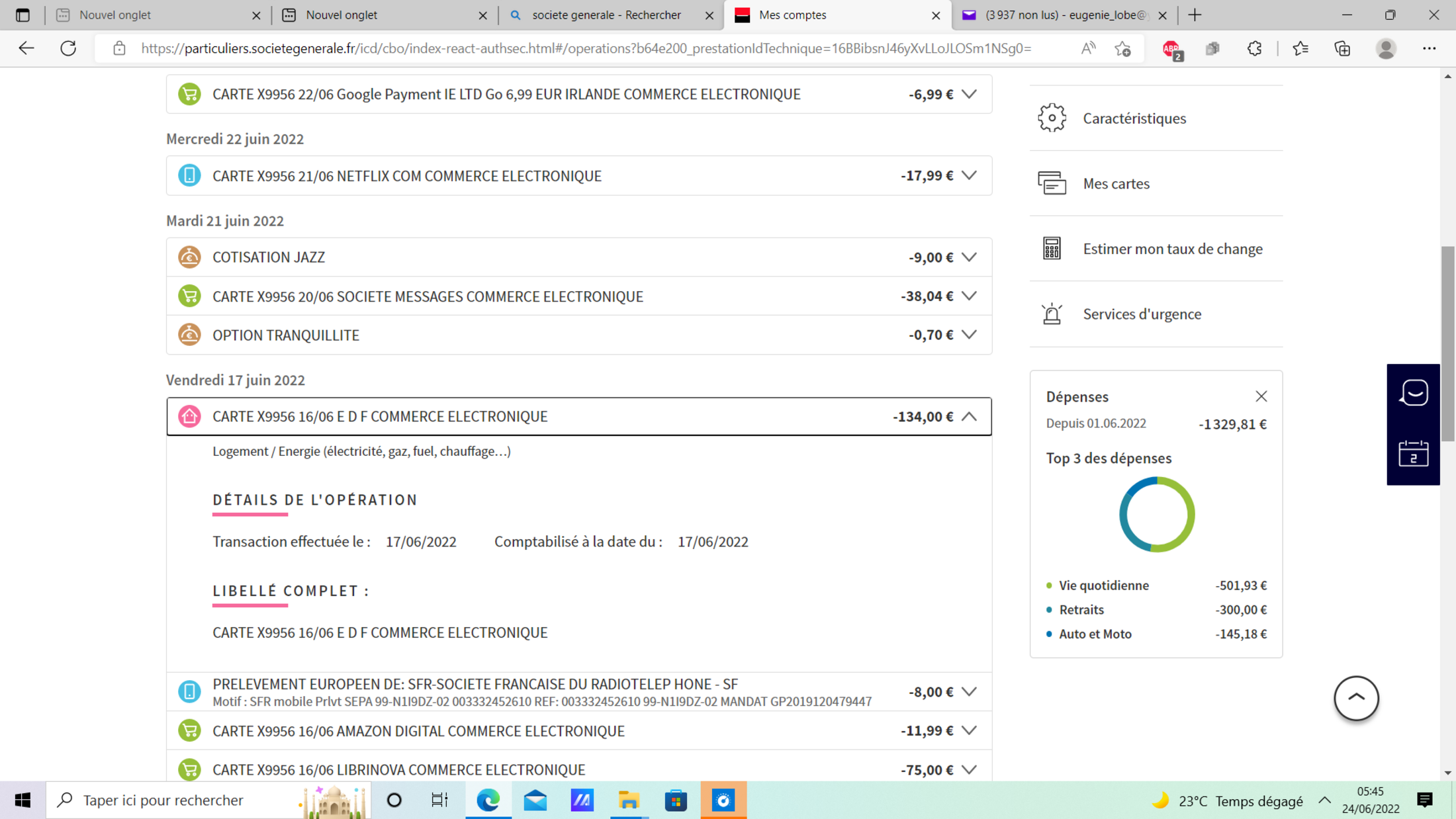
Task: Click the E D F housing category icon
Action: (x=189, y=416)
